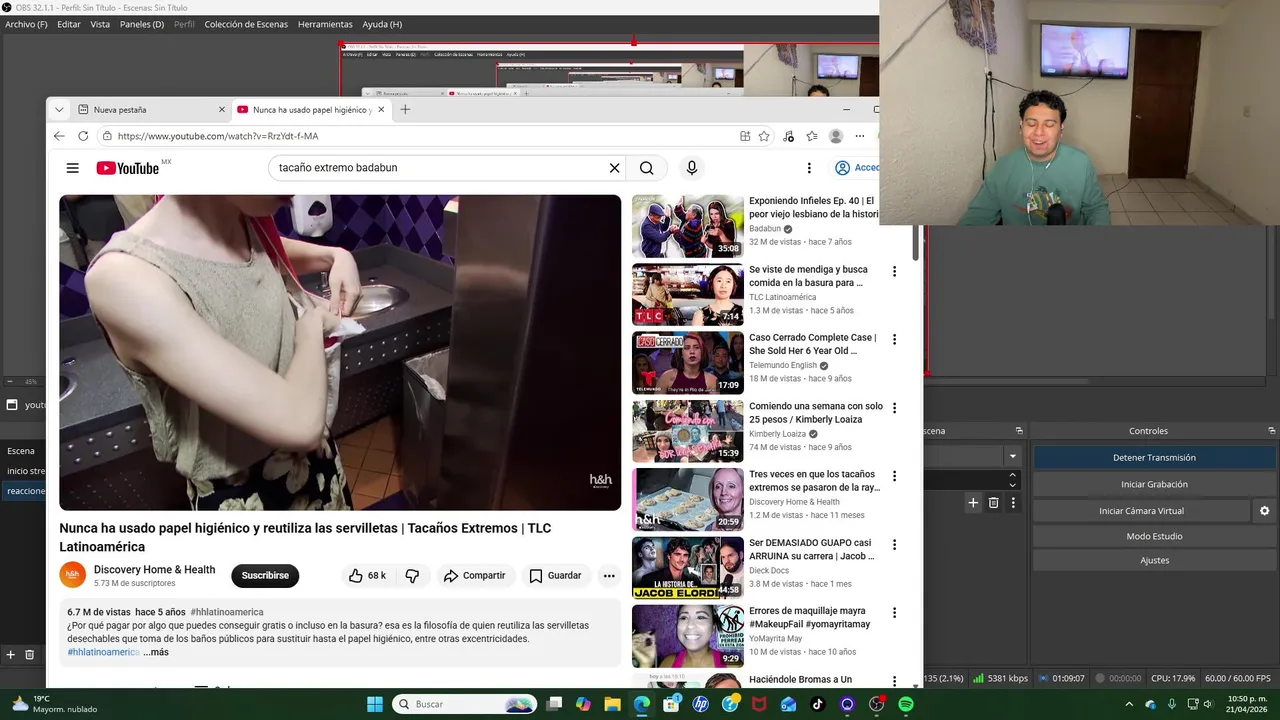Click the Compartir share button
The width and height of the screenshot is (1280, 720).
[475, 576]
